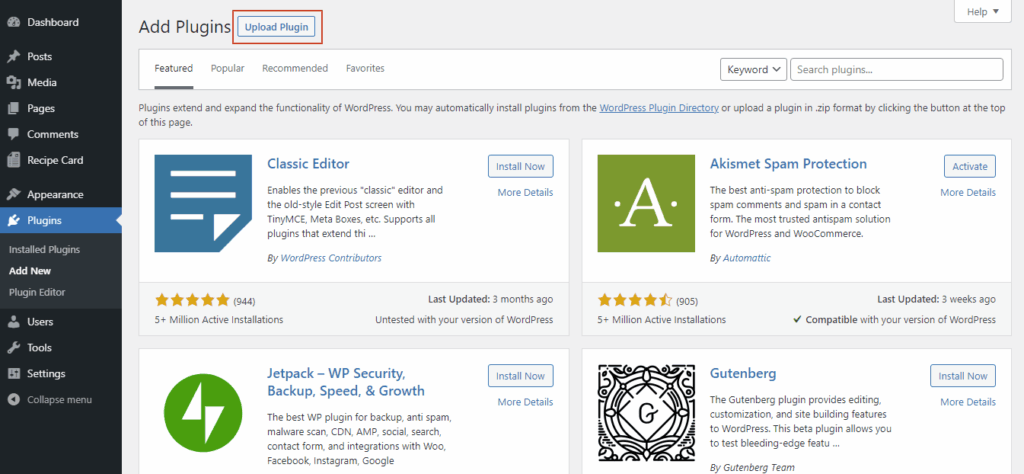Open Appearance using the paintbrush icon
The image size is (1024, 474).
13,195
